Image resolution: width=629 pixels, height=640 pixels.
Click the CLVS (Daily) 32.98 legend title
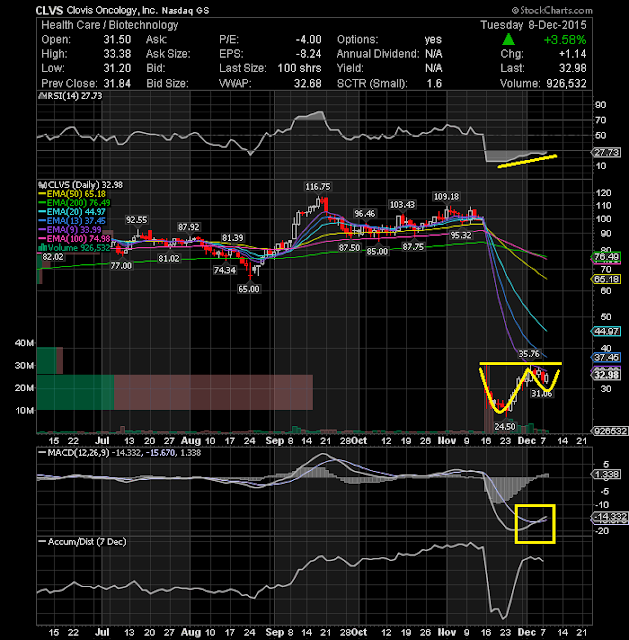[81, 185]
